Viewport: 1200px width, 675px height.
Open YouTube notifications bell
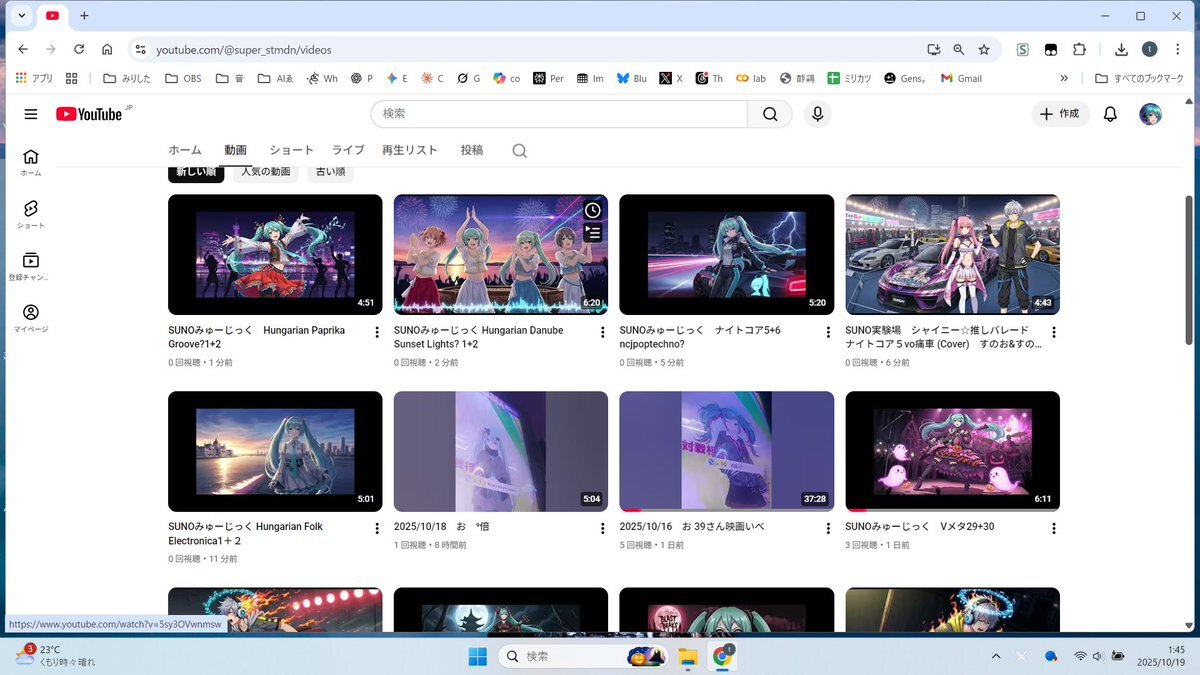(1109, 114)
